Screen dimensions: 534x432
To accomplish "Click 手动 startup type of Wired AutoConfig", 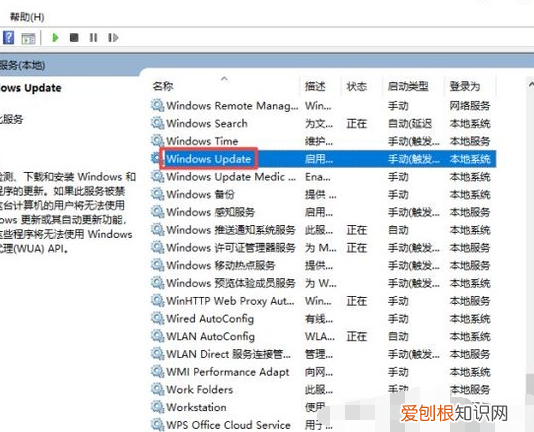I will coord(398,319).
